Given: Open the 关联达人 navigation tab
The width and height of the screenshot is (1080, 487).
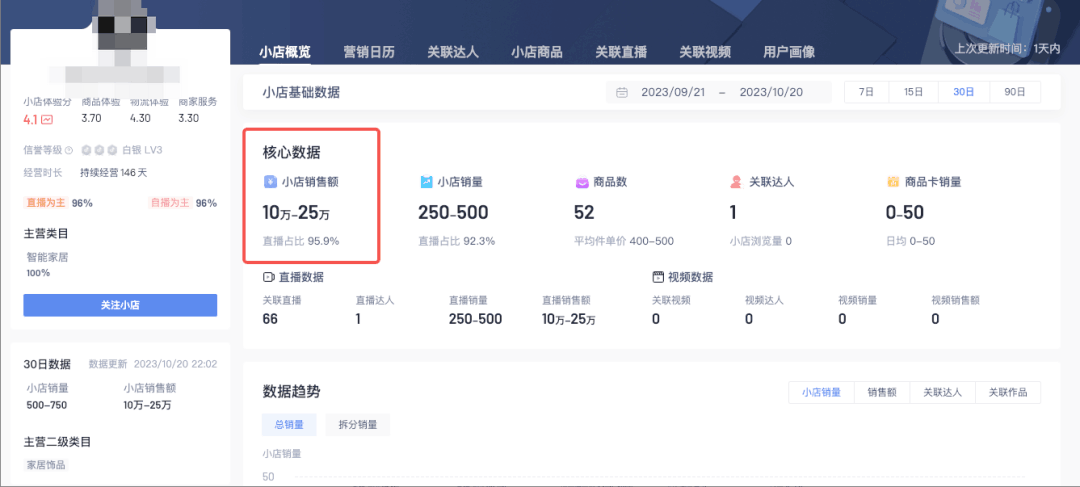Looking at the screenshot, I should click(x=453, y=52).
